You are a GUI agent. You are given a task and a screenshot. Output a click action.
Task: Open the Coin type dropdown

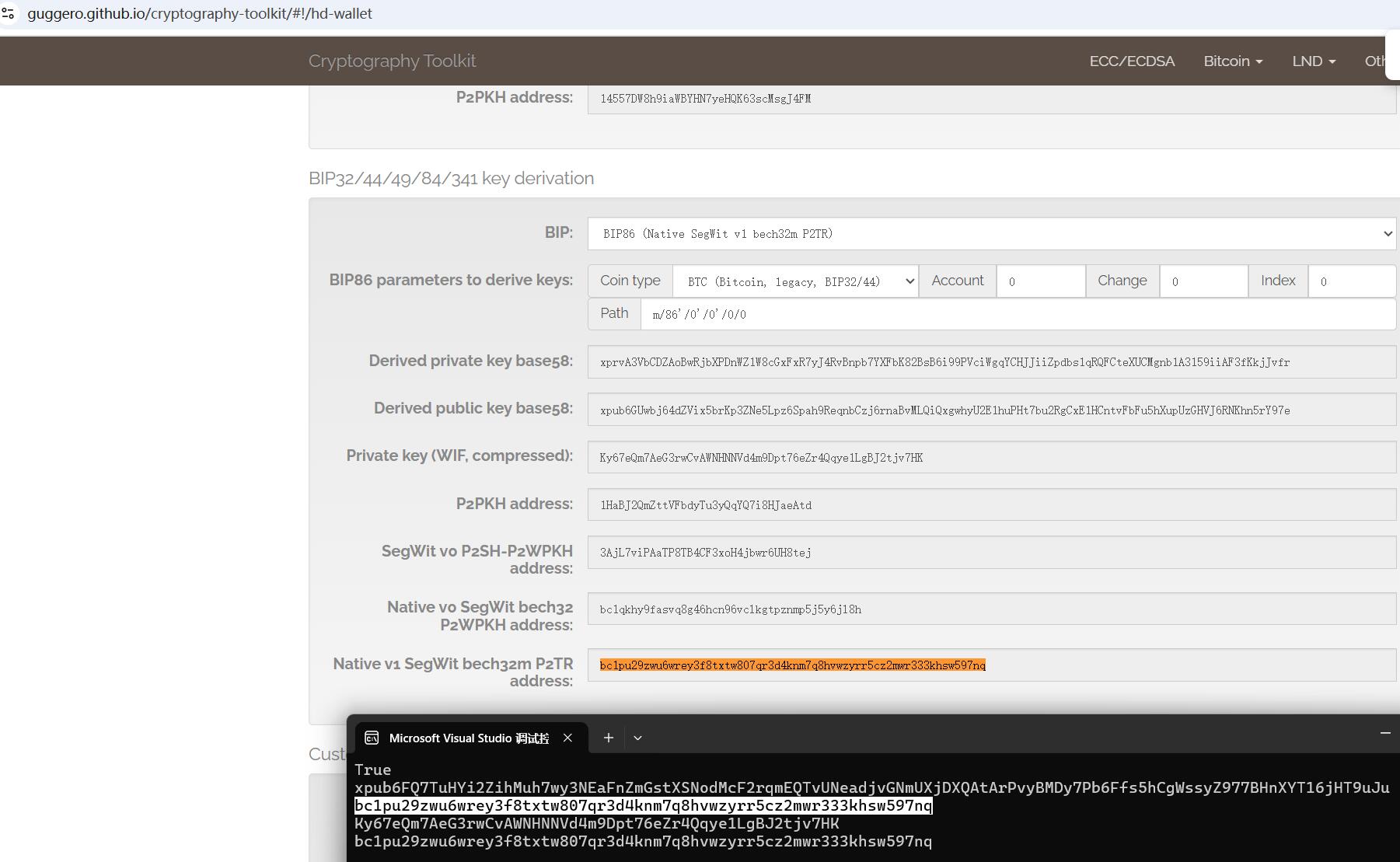click(x=795, y=281)
